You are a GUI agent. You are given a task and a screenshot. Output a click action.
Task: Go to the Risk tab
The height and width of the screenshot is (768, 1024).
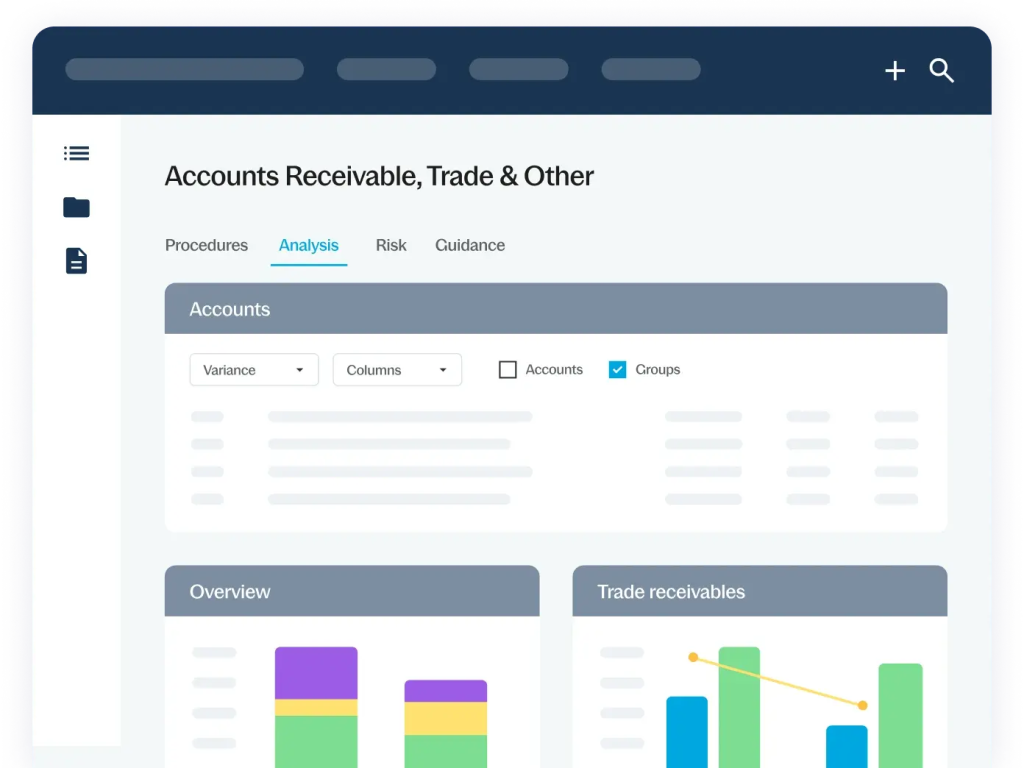coord(391,245)
